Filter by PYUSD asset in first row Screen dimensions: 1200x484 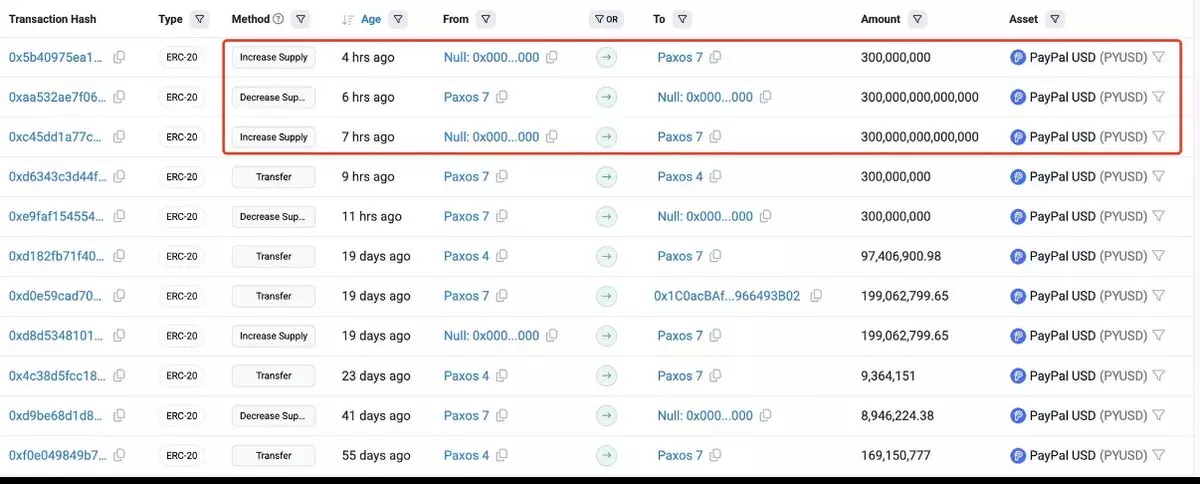pos(1159,58)
